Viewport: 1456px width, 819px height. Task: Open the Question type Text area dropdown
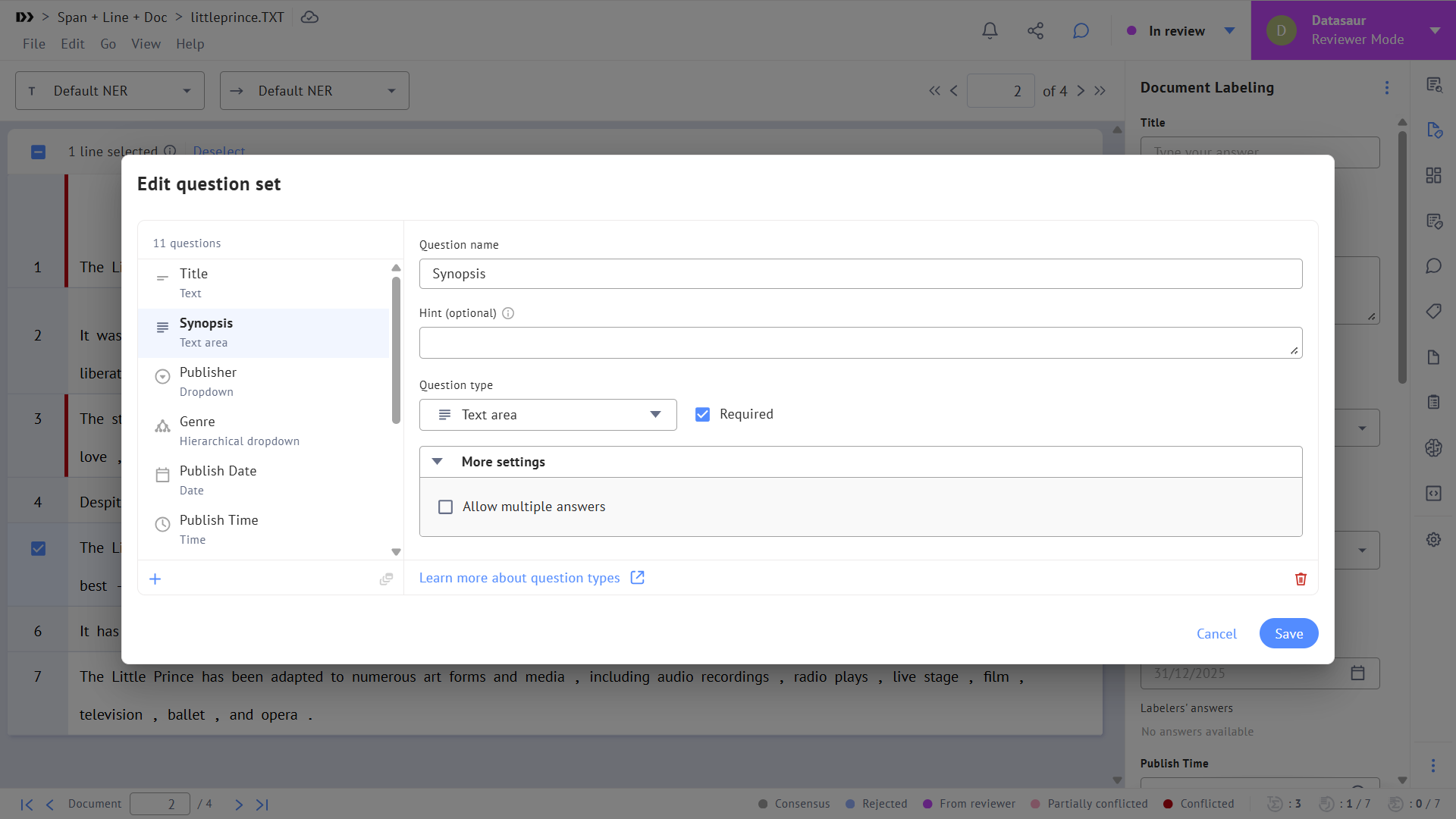click(548, 415)
